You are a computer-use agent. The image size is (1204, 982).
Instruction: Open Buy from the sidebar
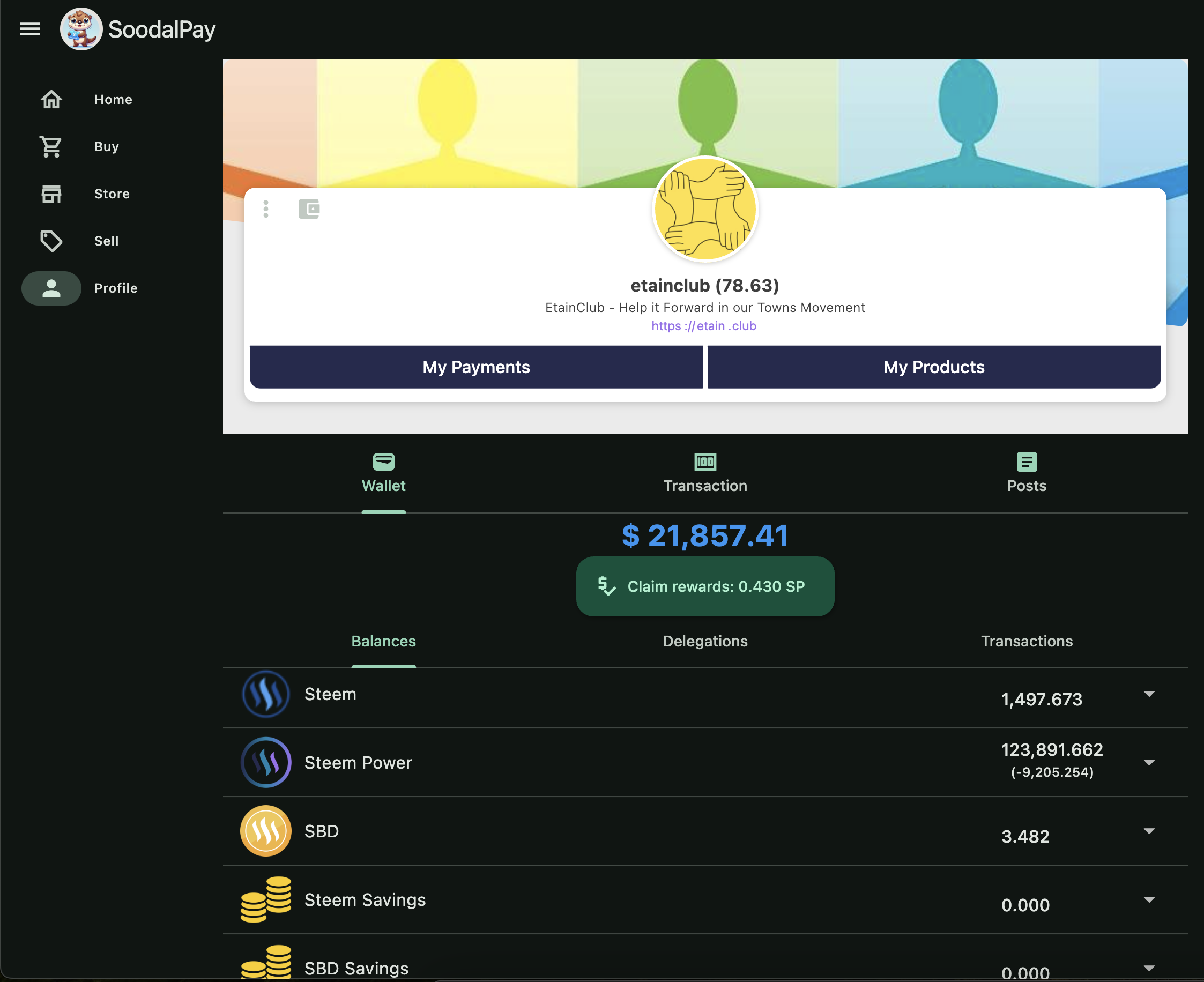point(106,146)
